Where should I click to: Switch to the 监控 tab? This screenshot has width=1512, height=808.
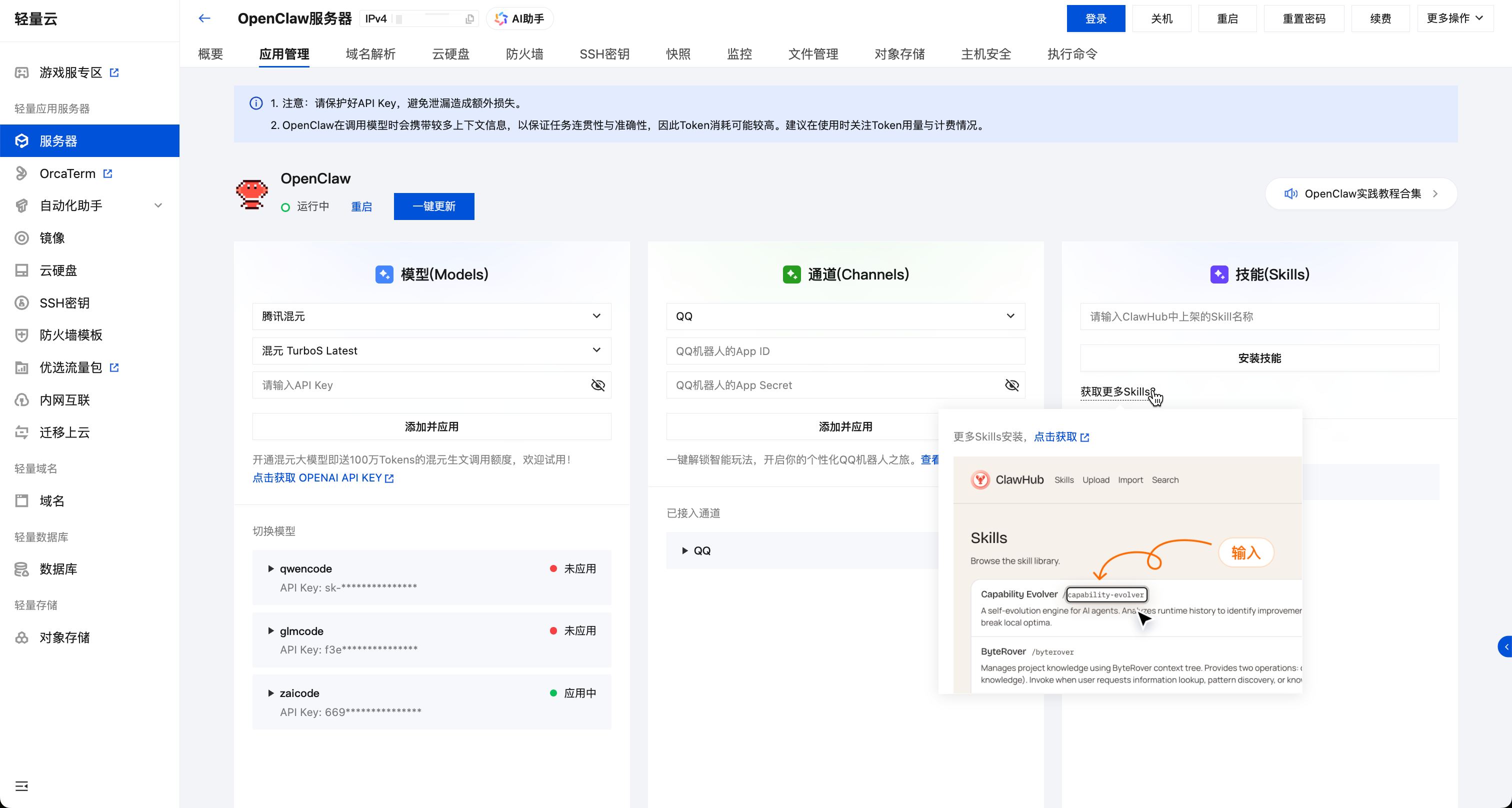[x=738, y=54]
